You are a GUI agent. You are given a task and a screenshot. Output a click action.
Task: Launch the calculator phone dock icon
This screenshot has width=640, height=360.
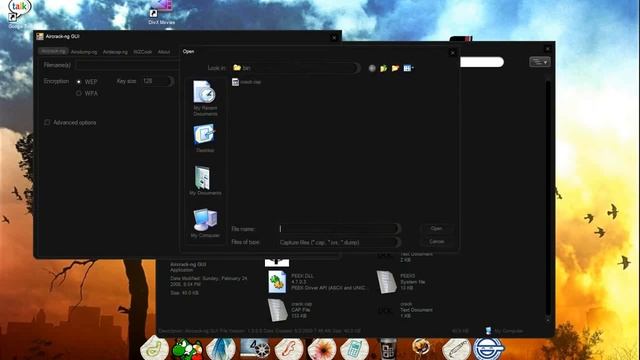click(x=354, y=349)
